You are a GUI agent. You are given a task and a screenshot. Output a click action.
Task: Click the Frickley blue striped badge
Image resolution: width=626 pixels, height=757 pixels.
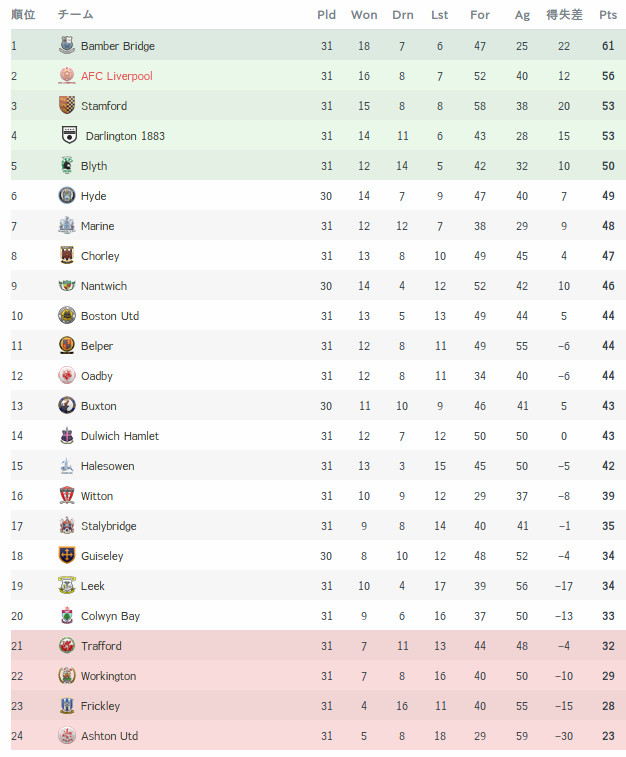(x=67, y=705)
